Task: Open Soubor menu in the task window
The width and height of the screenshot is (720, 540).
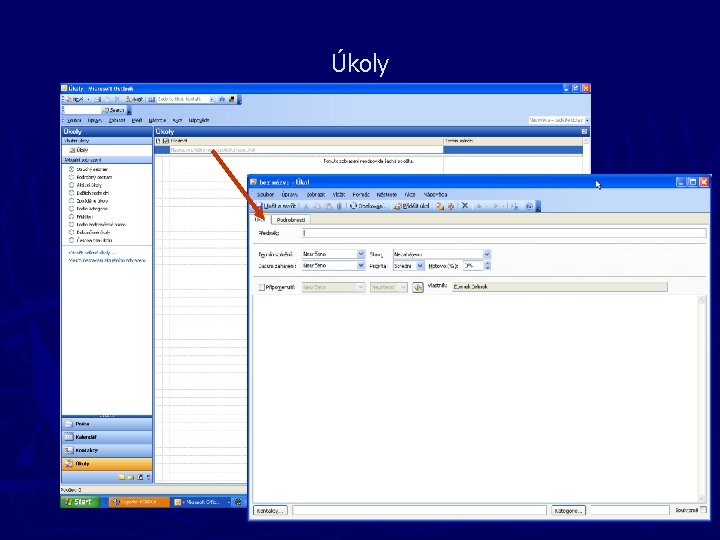Action: coord(265,195)
